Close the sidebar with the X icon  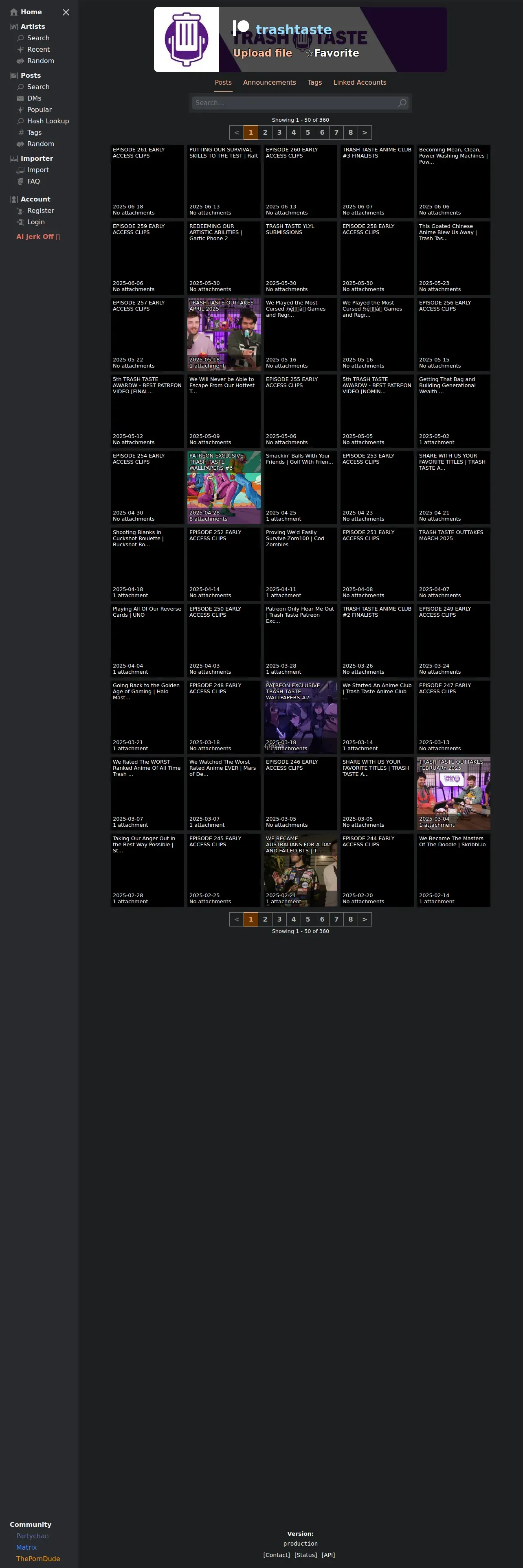66,12
